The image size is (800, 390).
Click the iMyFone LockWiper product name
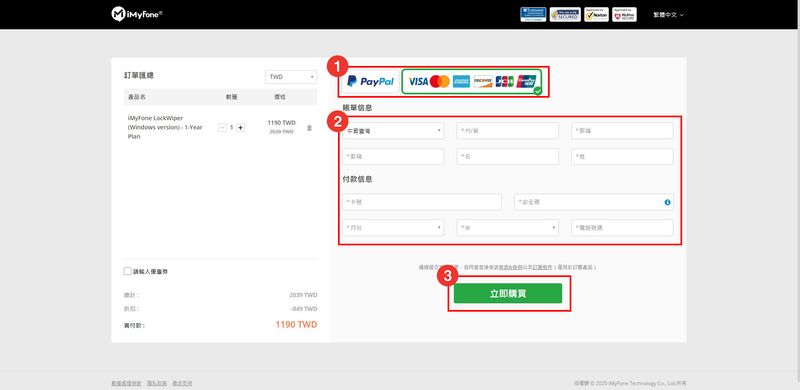pyautogui.click(x=165, y=127)
